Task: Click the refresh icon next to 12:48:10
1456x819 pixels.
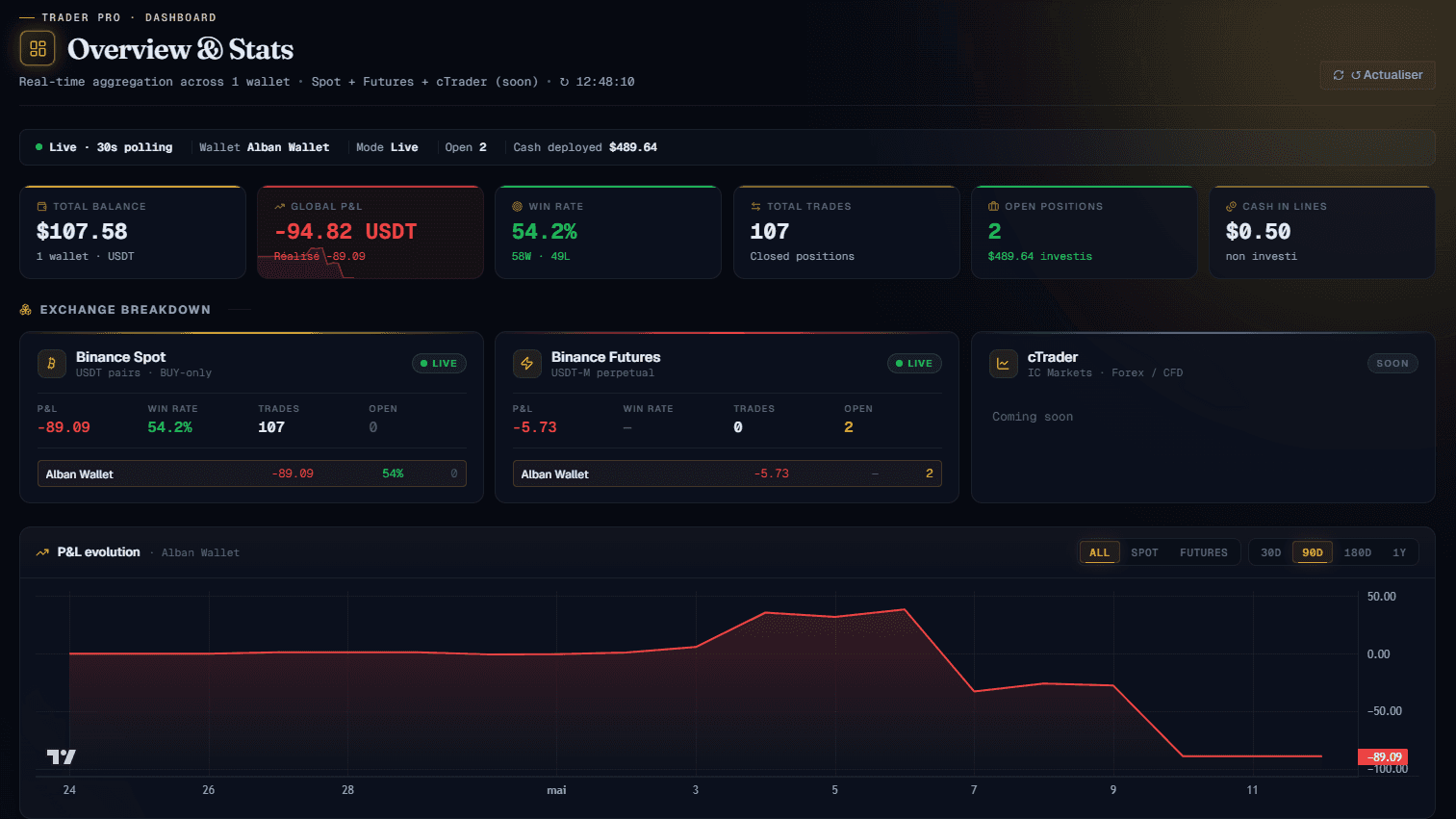Action: (x=564, y=82)
